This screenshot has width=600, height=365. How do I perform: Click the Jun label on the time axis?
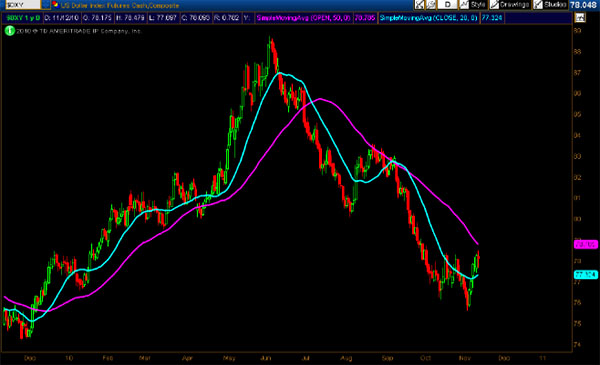click(x=266, y=358)
